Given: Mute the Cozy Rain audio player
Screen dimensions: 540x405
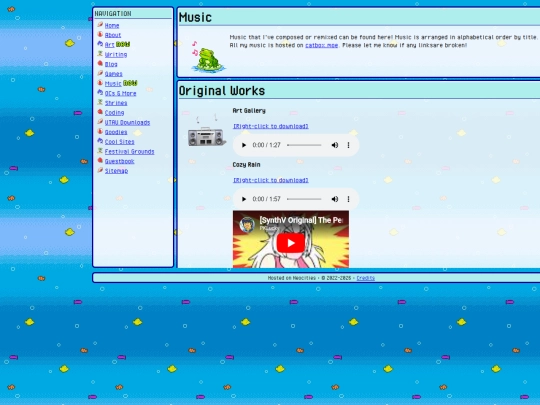Looking at the screenshot, I should coord(334,199).
